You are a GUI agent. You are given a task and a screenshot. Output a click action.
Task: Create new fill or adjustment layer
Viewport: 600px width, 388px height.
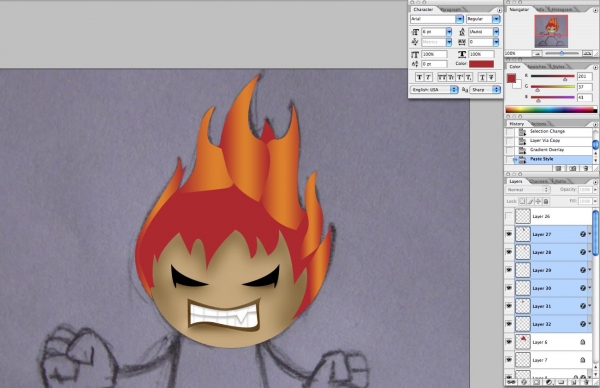[x=549, y=382]
